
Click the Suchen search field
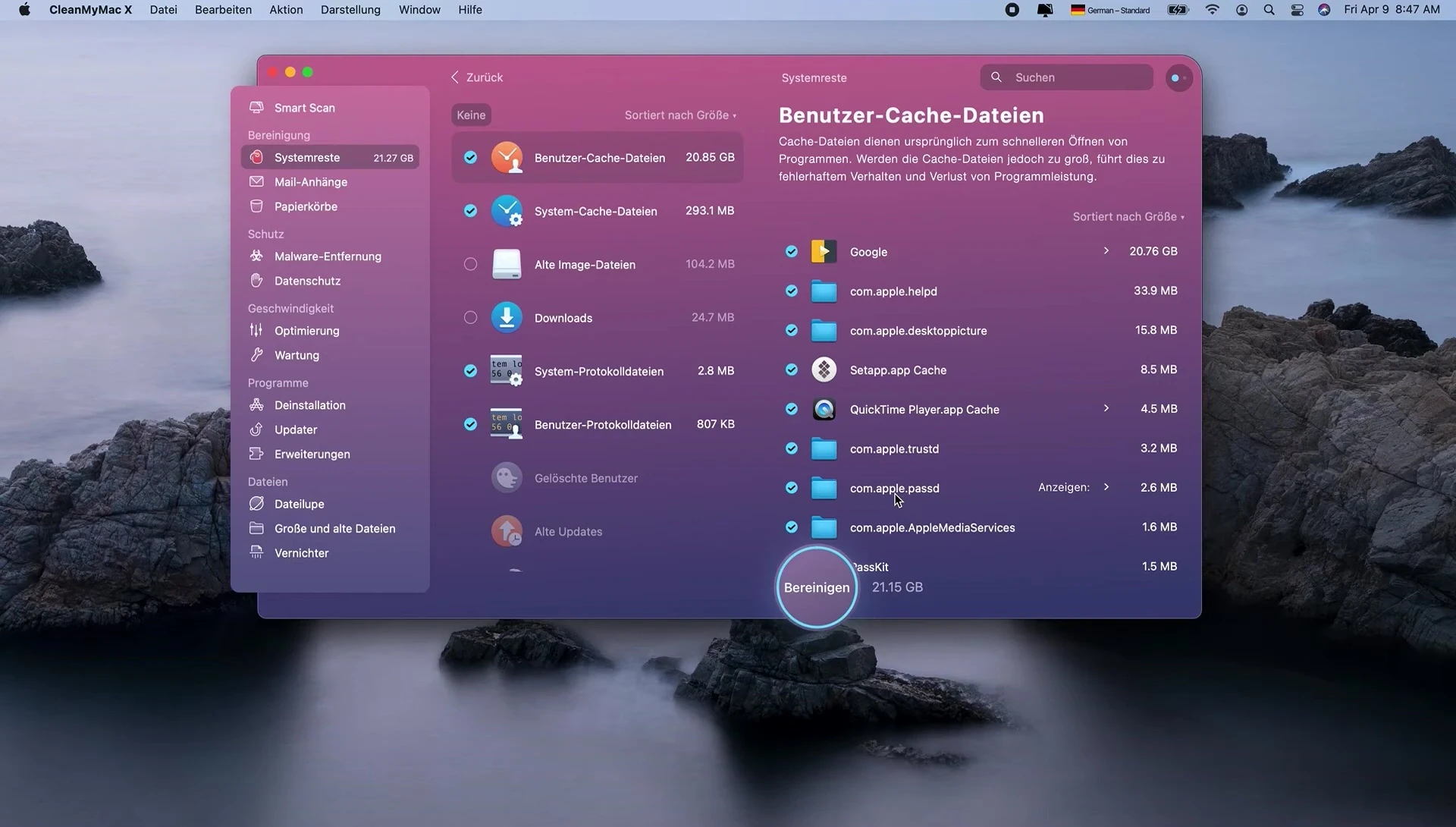[1066, 77]
